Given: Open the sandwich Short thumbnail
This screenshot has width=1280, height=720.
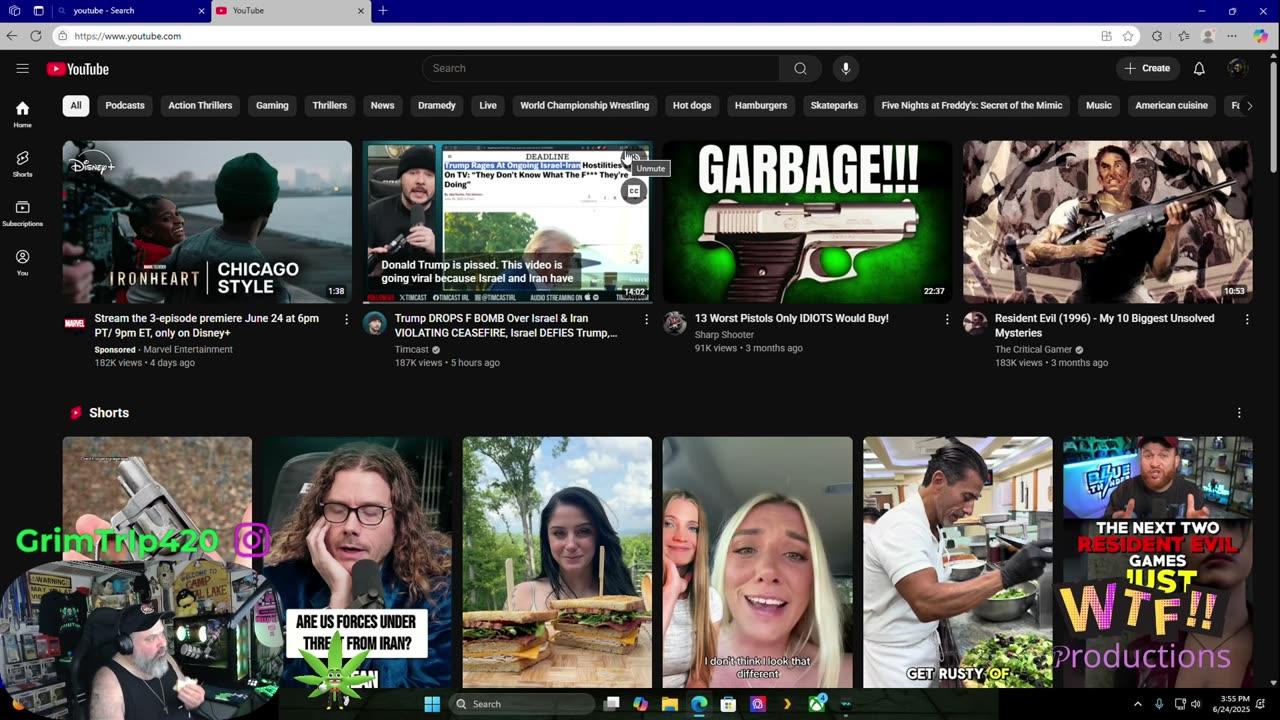Looking at the screenshot, I should click(557, 562).
